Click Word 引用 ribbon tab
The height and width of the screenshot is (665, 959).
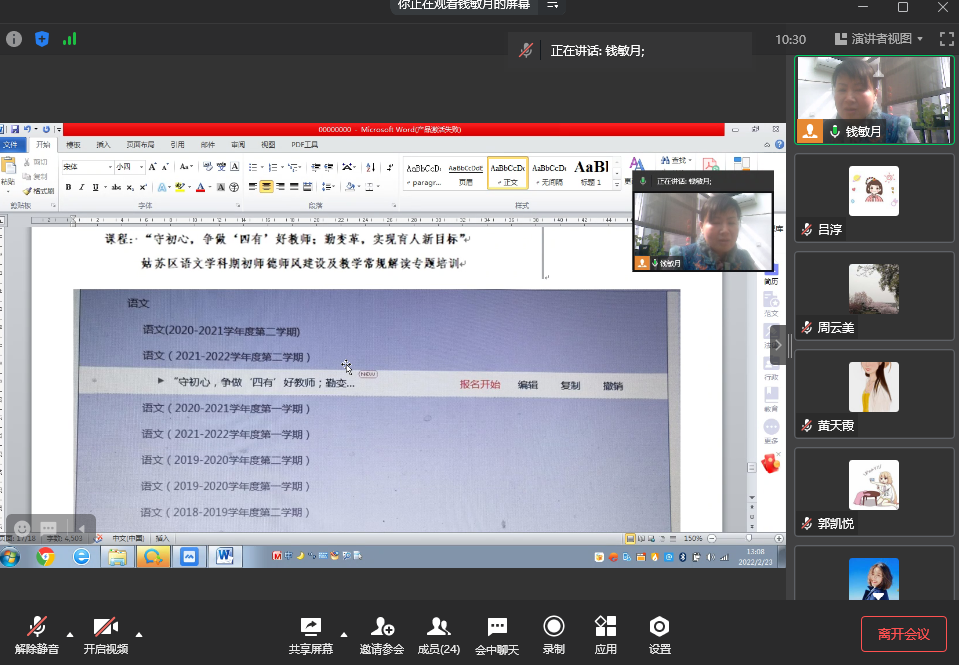[177, 145]
